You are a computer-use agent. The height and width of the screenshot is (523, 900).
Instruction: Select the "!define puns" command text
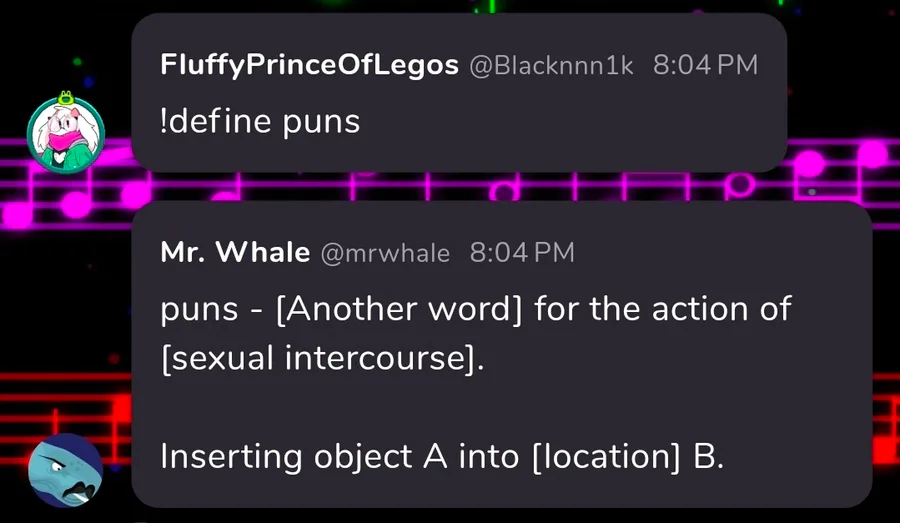click(x=260, y=121)
